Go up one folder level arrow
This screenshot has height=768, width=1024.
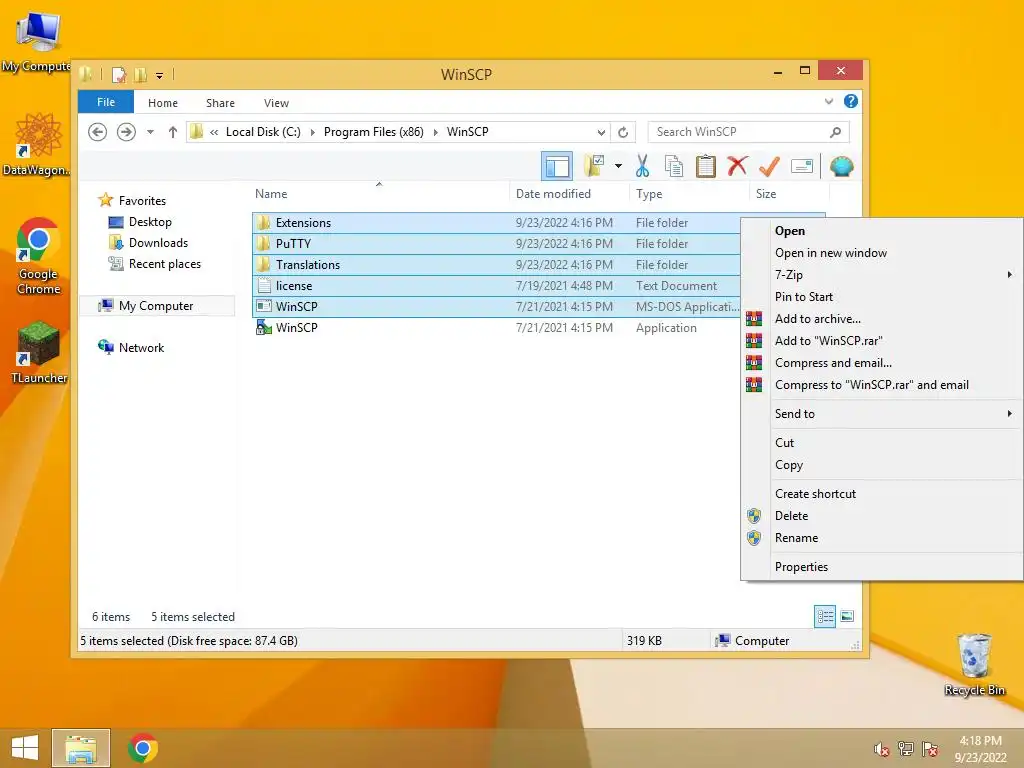tap(172, 132)
